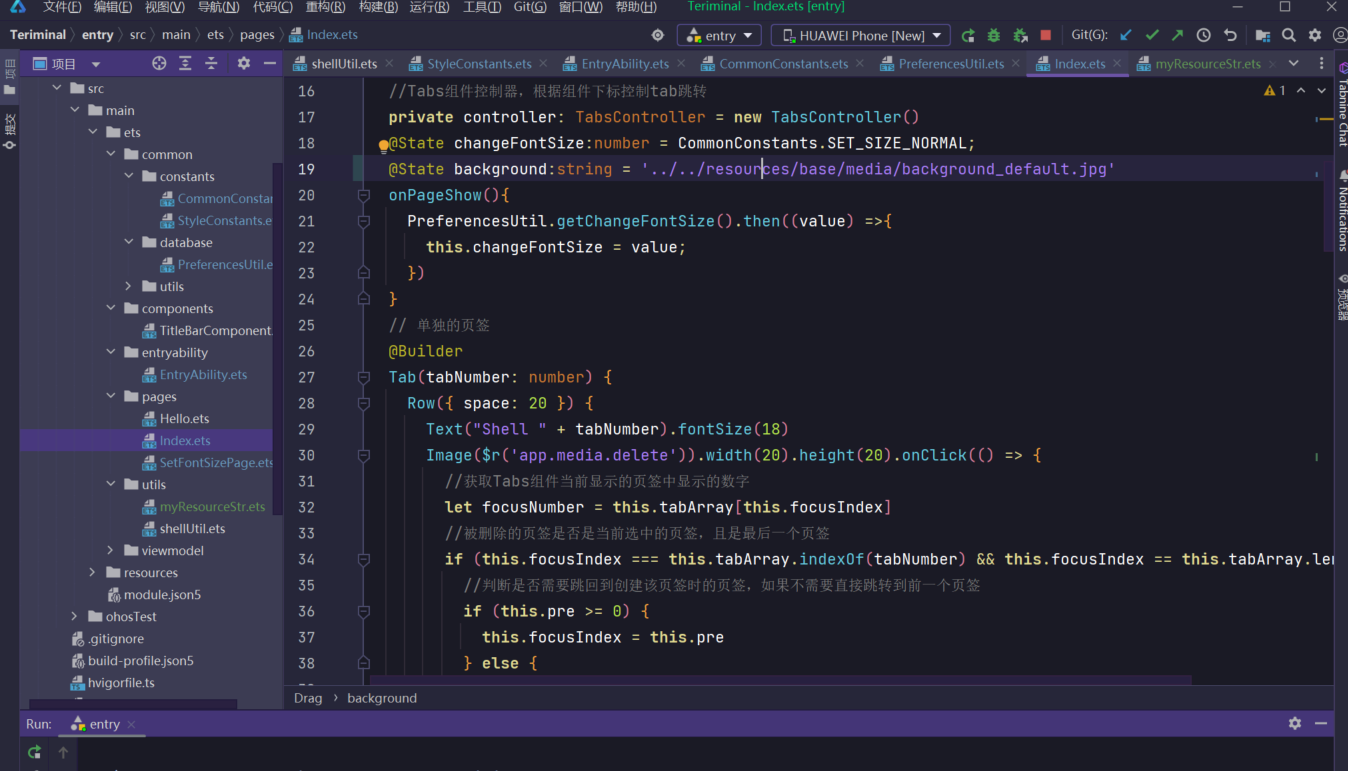Open Git history clock icon
The height and width of the screenshot is (771, 1348).
(x=1204, y=35)
